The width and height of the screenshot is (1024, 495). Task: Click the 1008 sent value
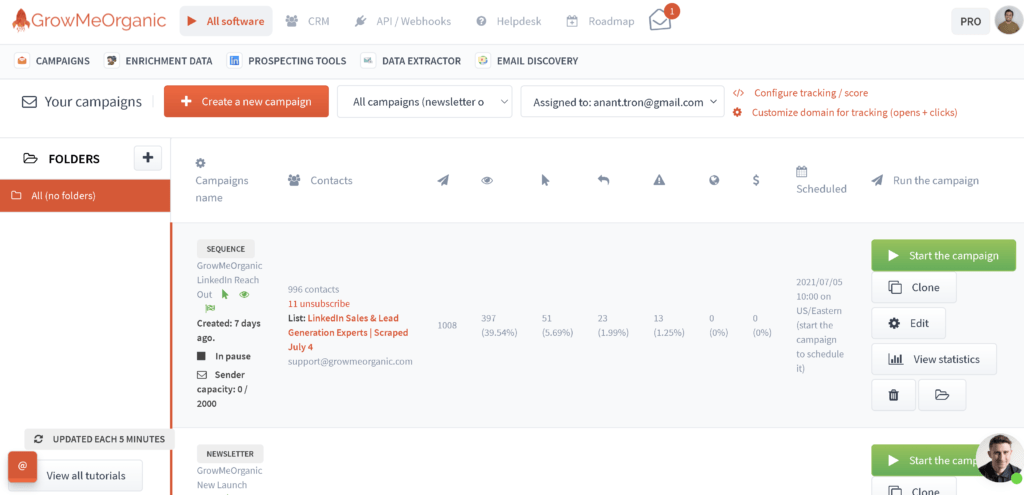point(447,325)
